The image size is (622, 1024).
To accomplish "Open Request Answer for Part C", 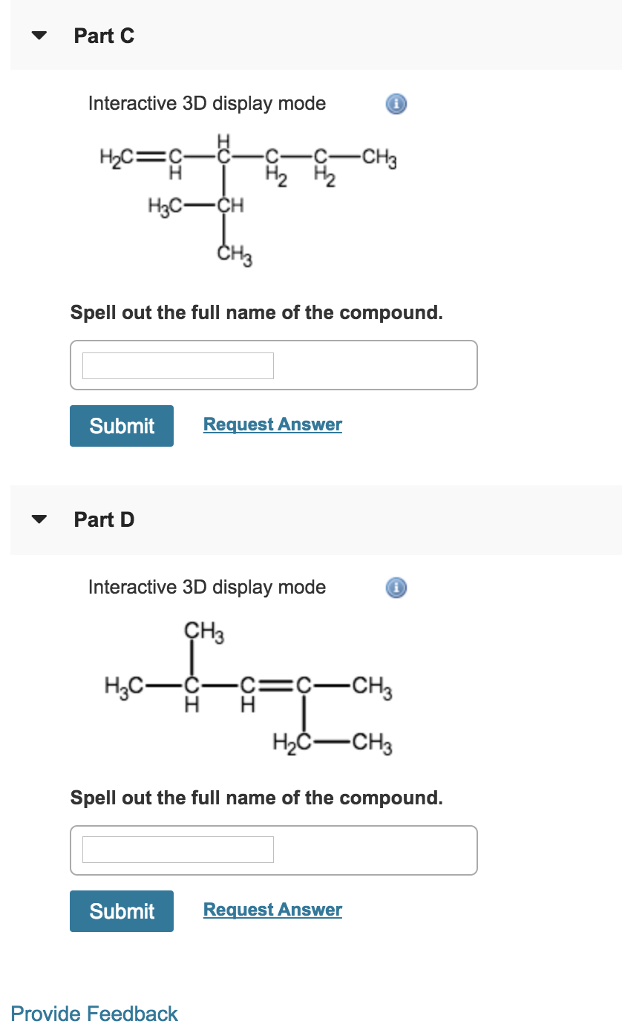I will [x=272, y=424].
